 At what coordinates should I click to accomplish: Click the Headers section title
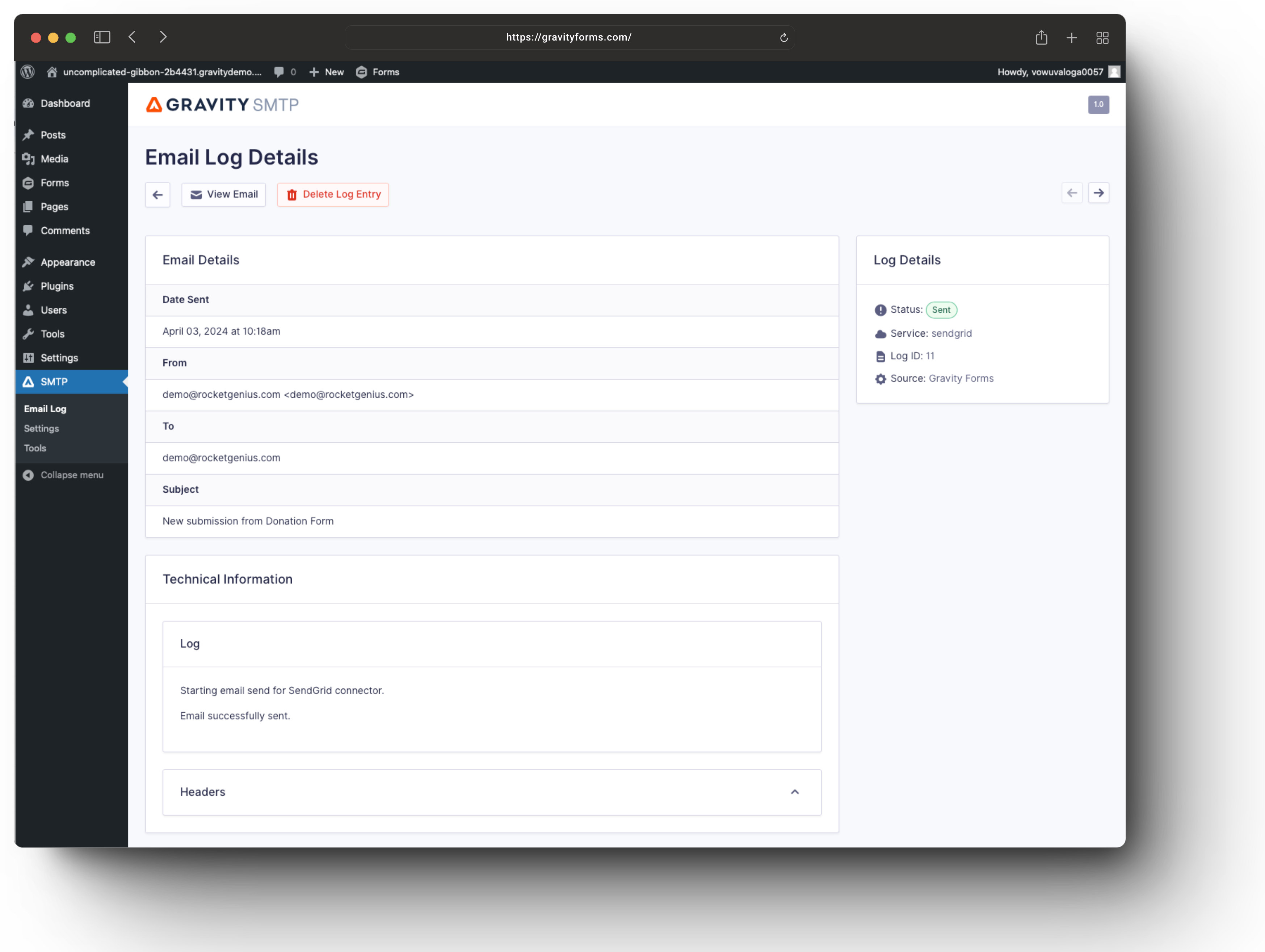(x=202, y=792)
